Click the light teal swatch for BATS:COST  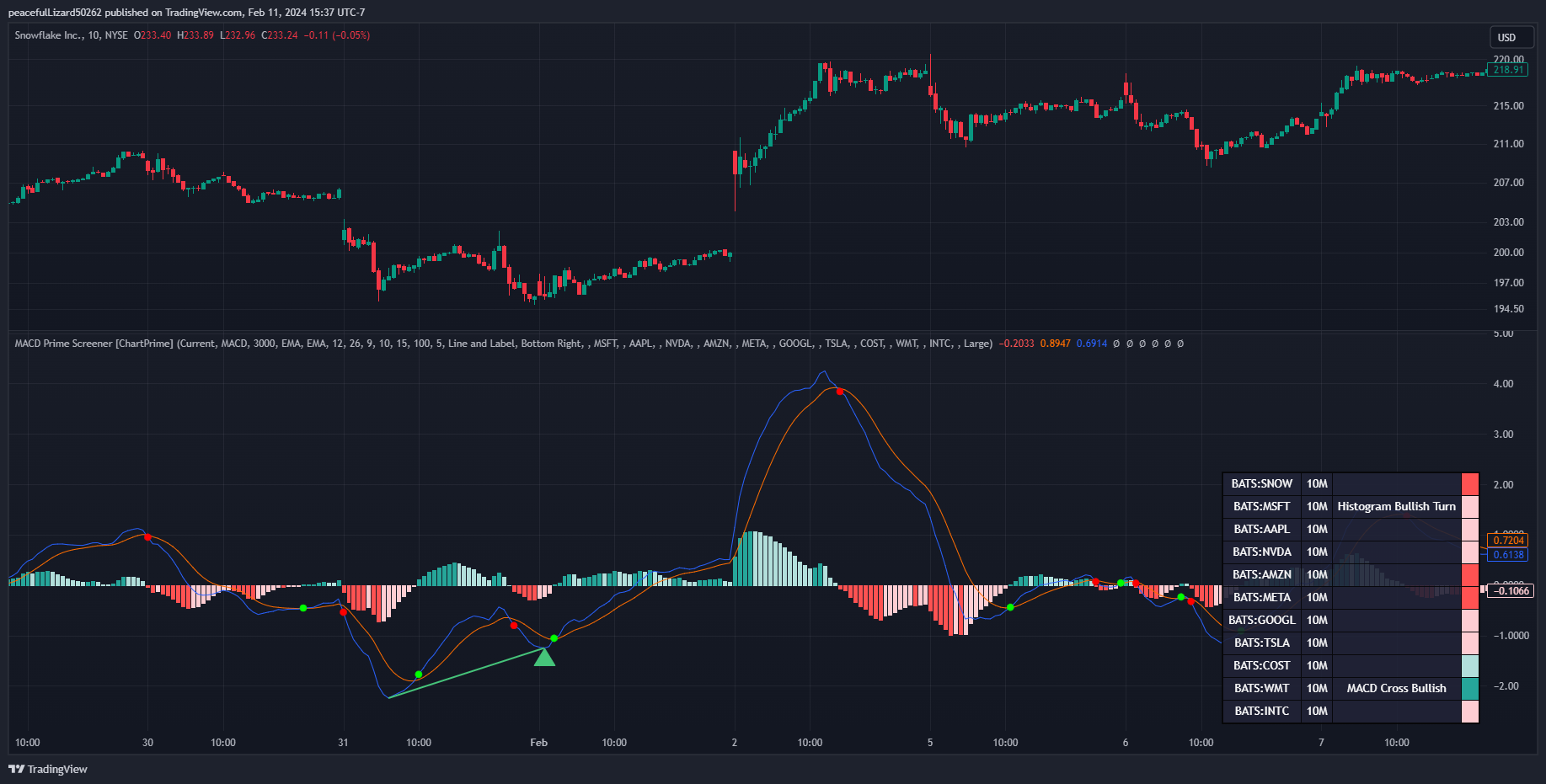[x=1470, y=666]
